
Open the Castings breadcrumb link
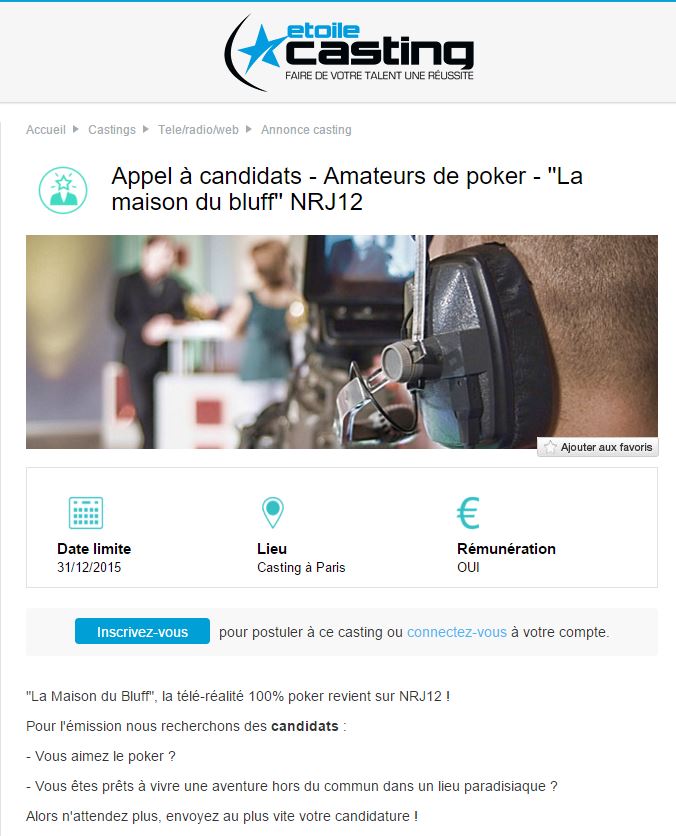coord(112,130)
